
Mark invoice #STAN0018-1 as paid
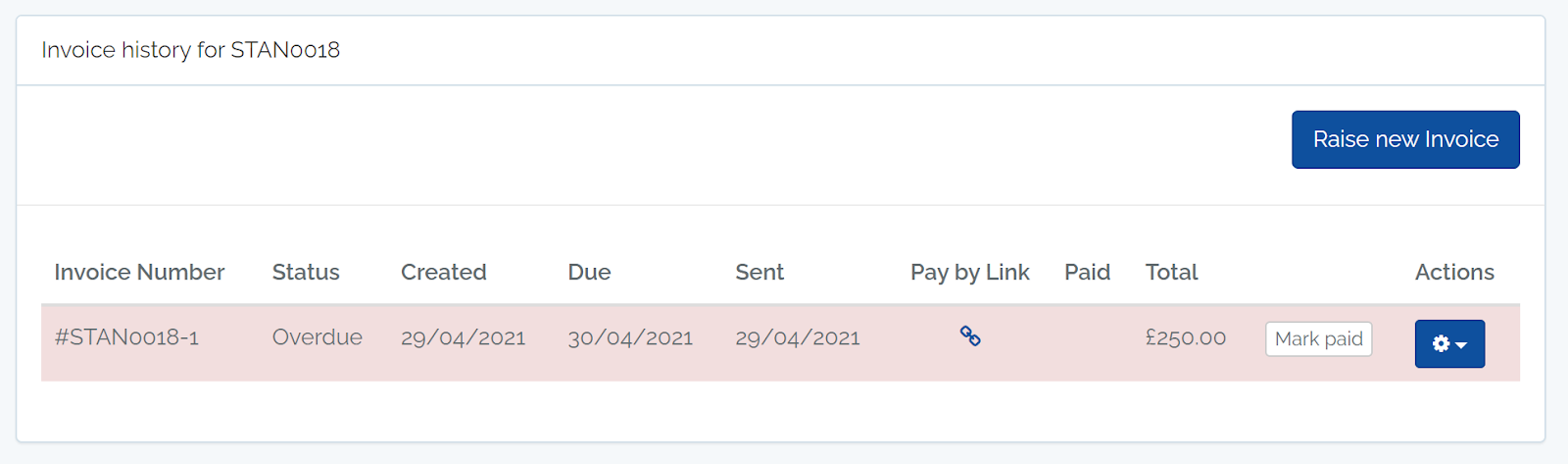coord(1318,338)
